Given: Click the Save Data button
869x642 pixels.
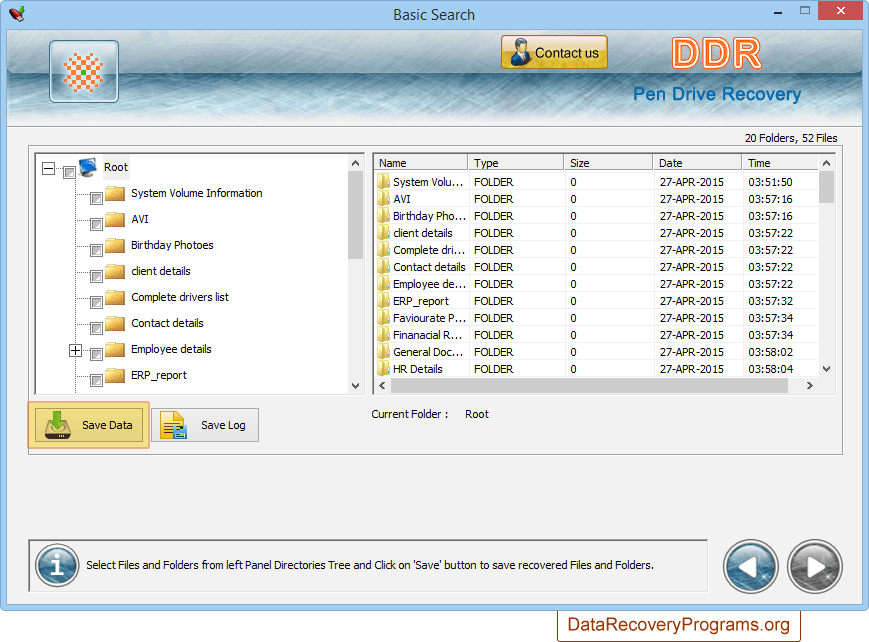Looking at the screenshot, I should point(89,425).
